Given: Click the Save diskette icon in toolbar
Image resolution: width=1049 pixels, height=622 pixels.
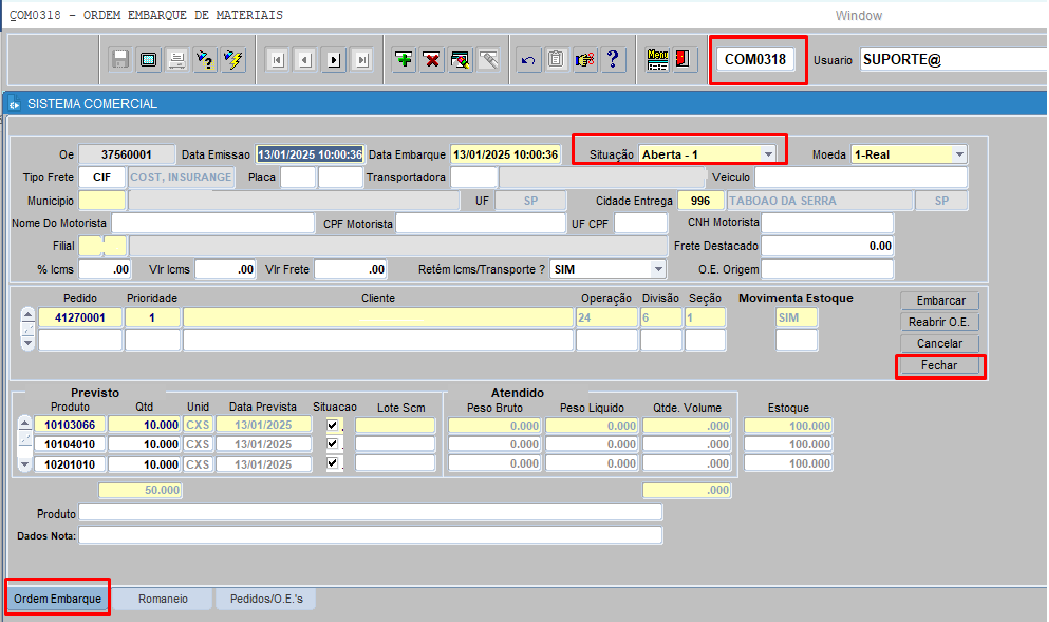Looking at the screenshot, I should tap(120, 60).
